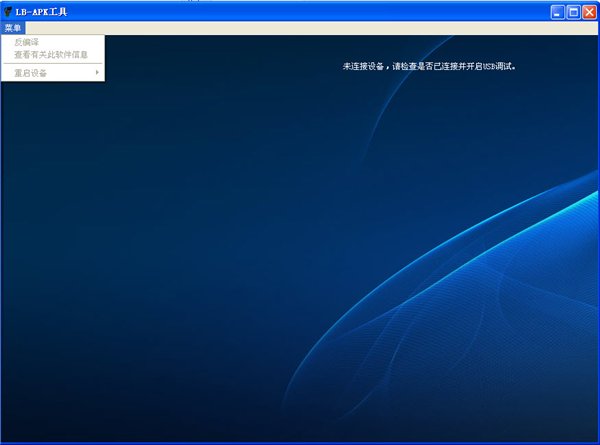Choose 查看有关此软件信息 menu item
Image resolution: width=600 pixels, height=445 pixels.
[x=52, y=55]
